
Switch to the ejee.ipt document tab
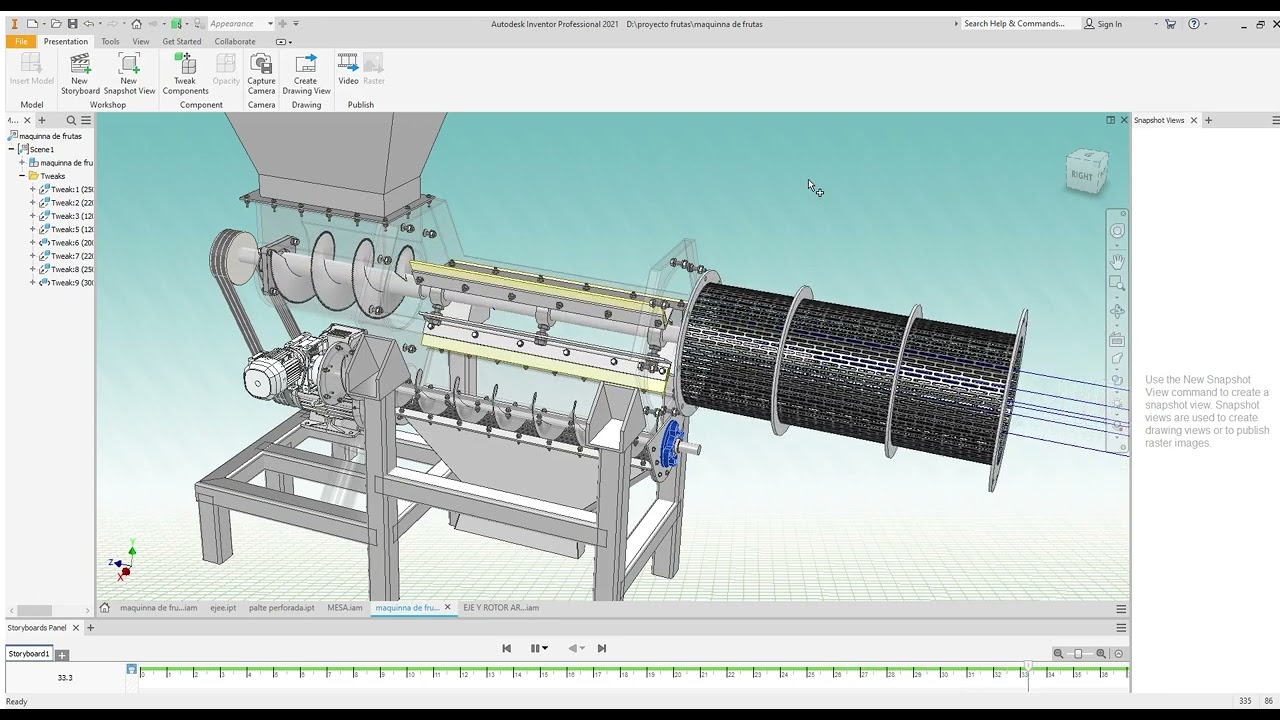[x=223, y=608]
